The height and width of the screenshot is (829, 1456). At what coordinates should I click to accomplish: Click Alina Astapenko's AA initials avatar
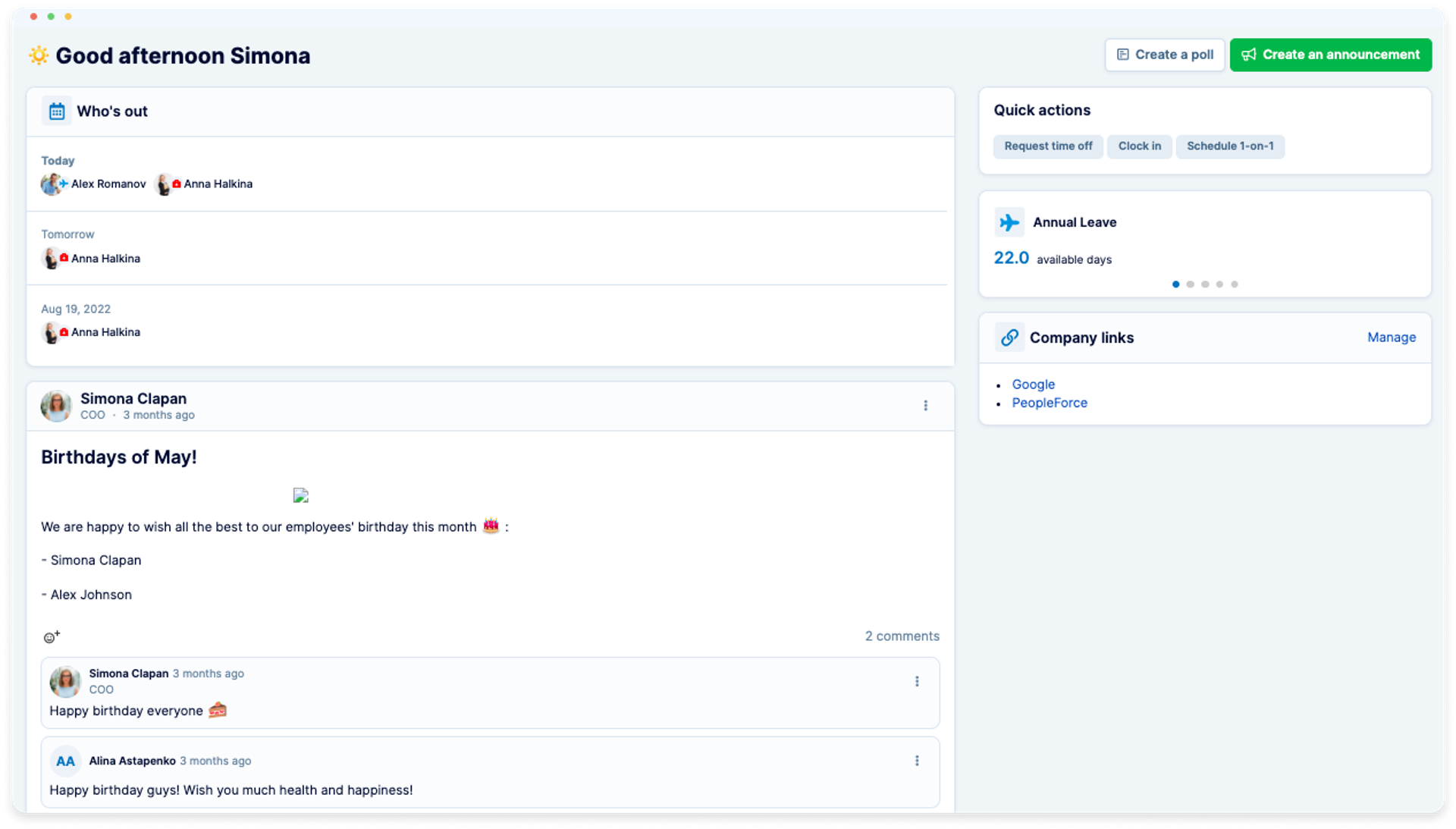pyautogui.click(x=65, y=761)
